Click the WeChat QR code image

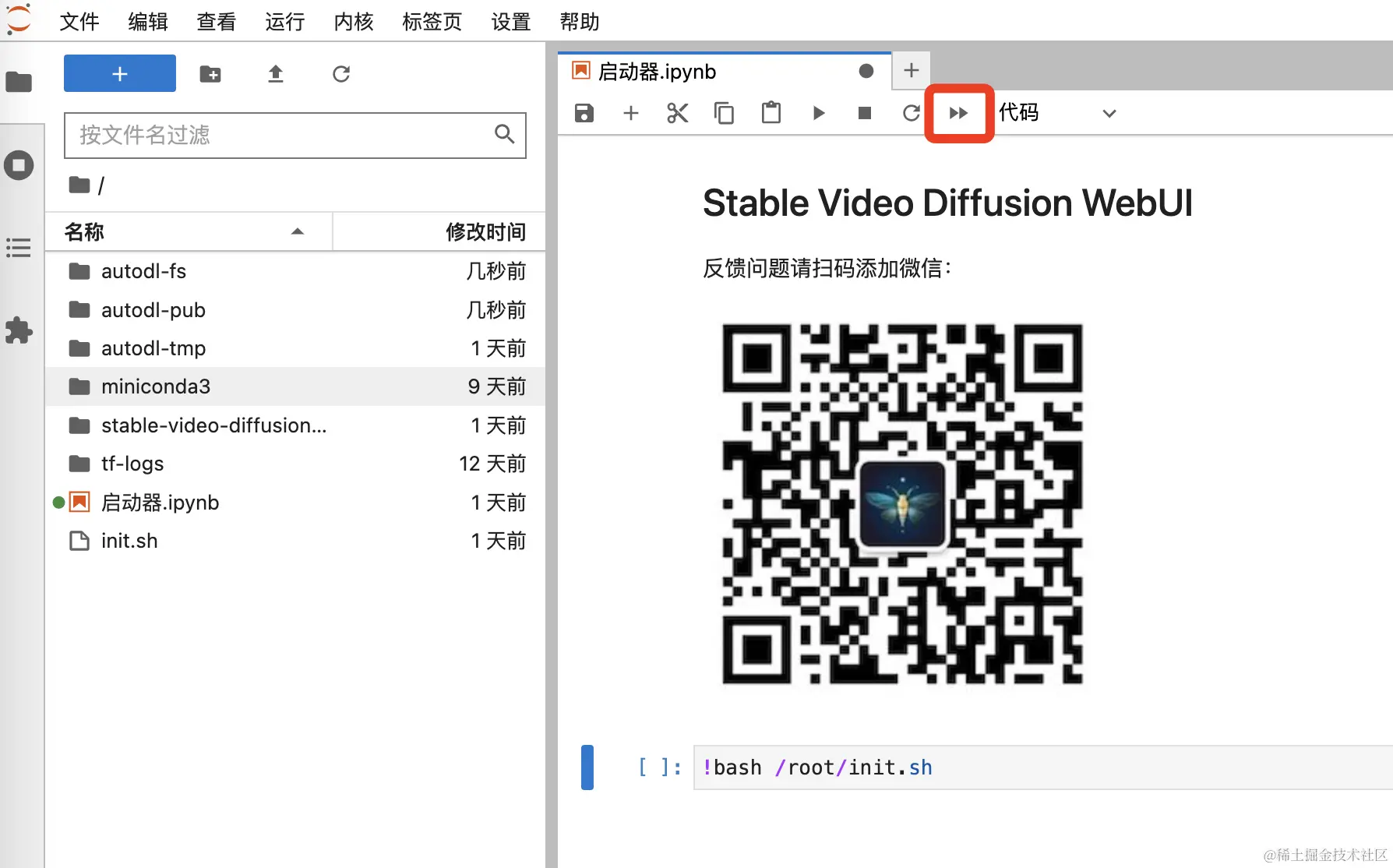(x=902, y=505)
